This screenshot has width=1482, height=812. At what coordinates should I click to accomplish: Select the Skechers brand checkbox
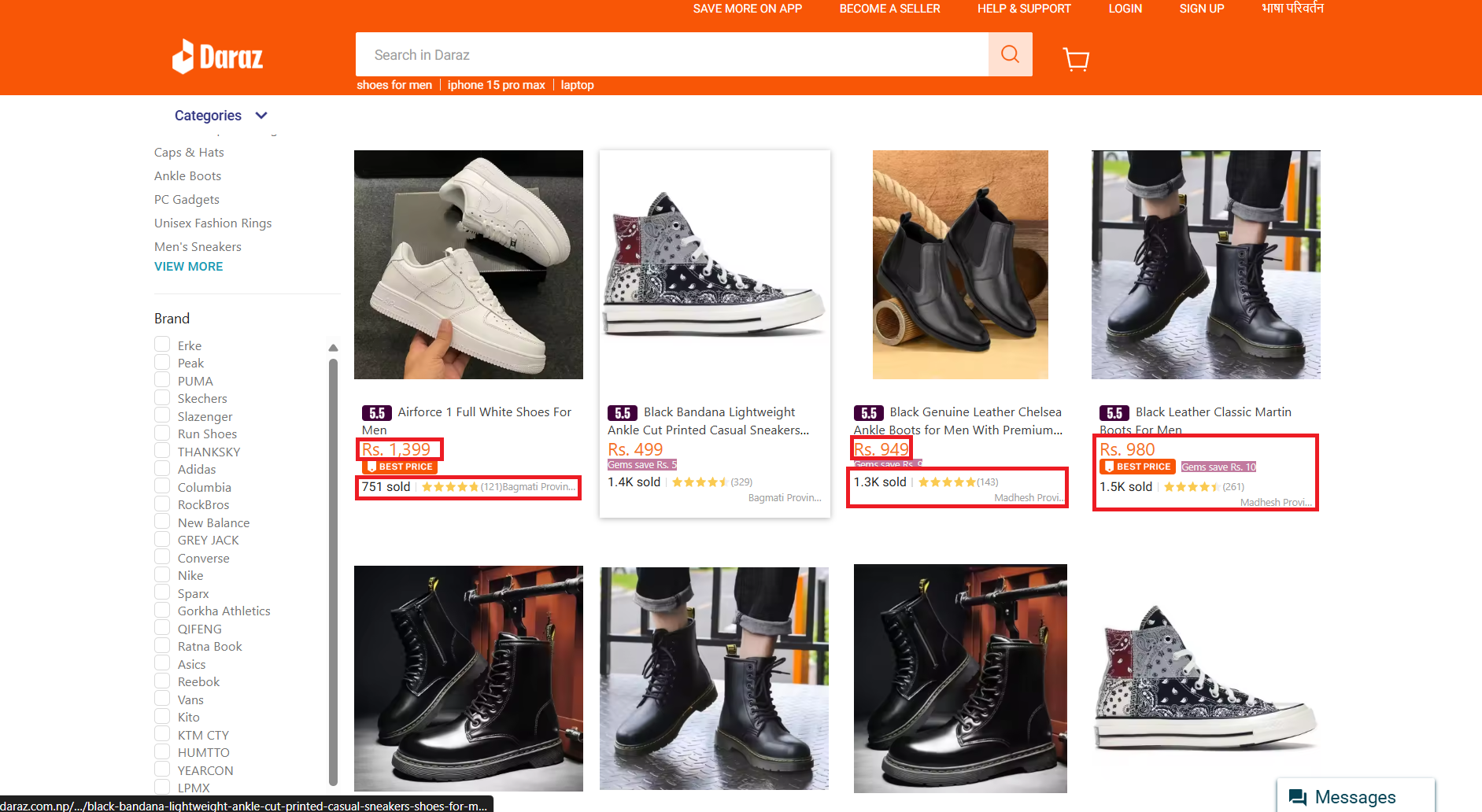(162, 397)
